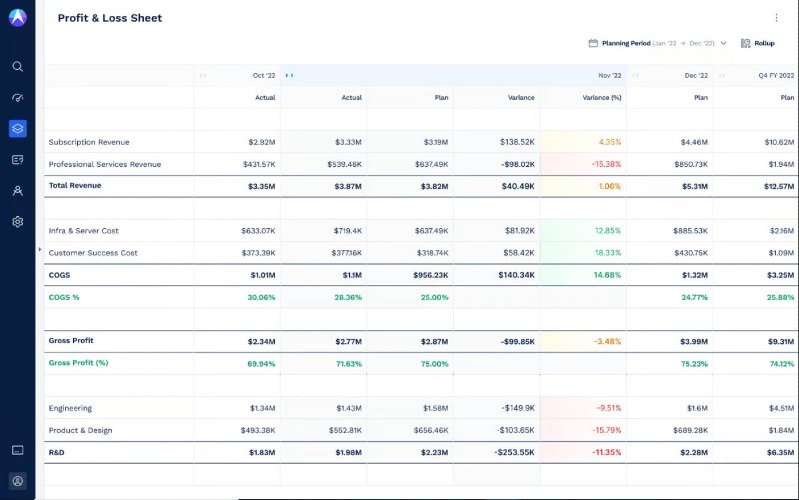This screenshot has height=500, width=799.
Task: Open the reports form icon in sidebar
Action: pos(17,160)
